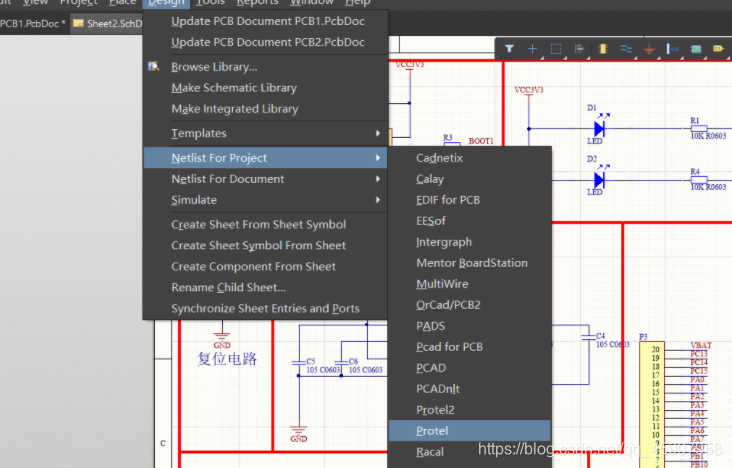Screen dimensions: 732x468
Task: Select the PCAD netlist format
Action: click(x=470, y=368)
